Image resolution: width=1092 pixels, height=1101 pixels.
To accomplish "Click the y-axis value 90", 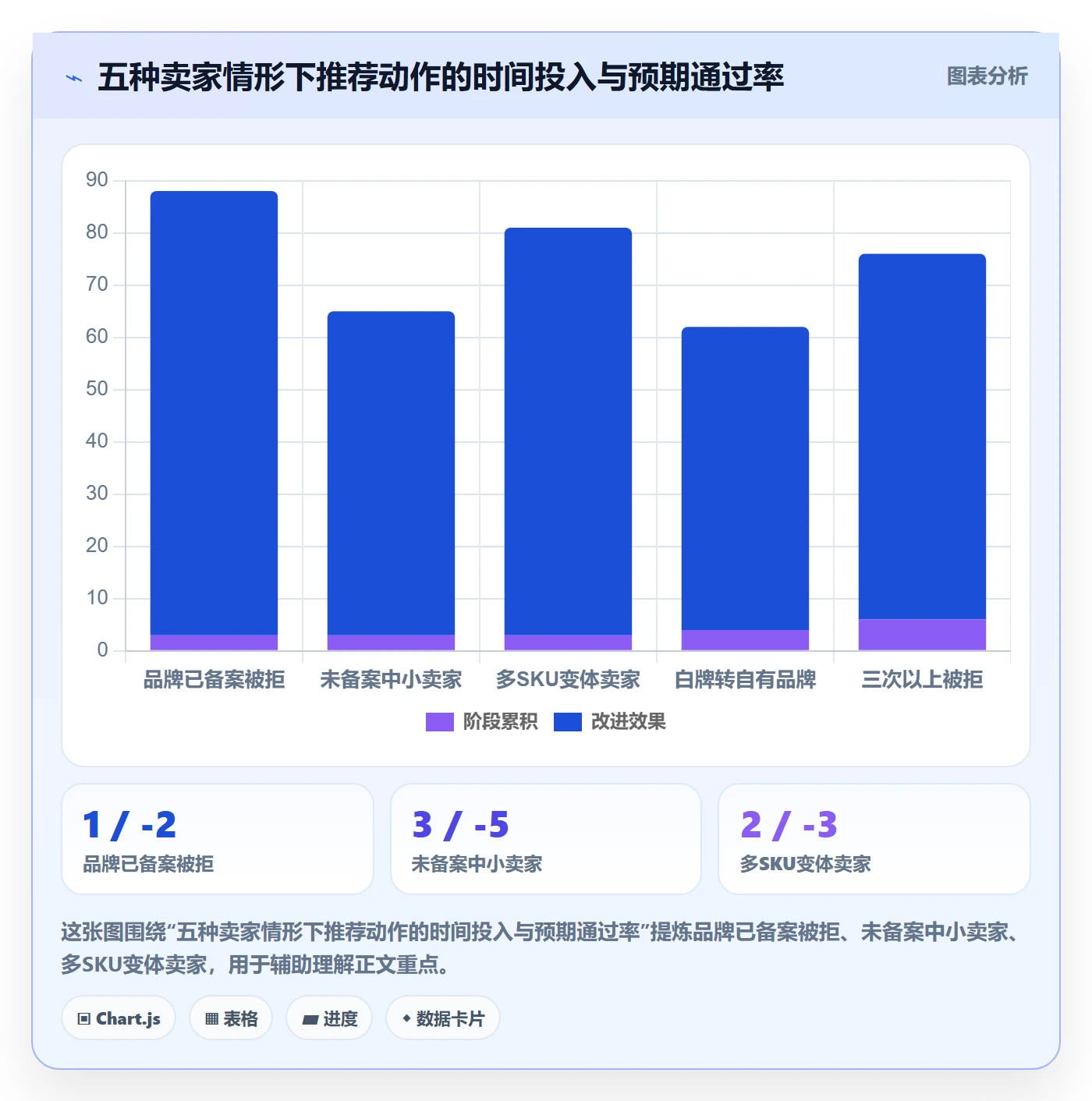I will click(97, 180).
